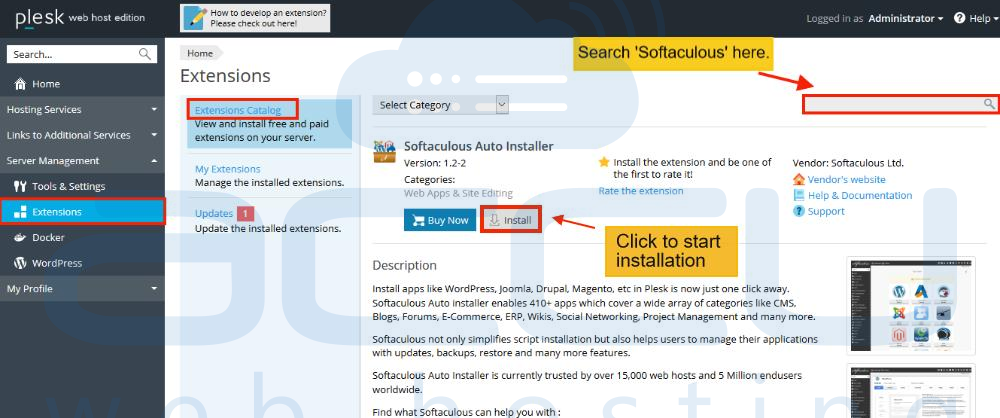
Task: Open the Select Category dropdown
Action: click(x=441, y=105)
